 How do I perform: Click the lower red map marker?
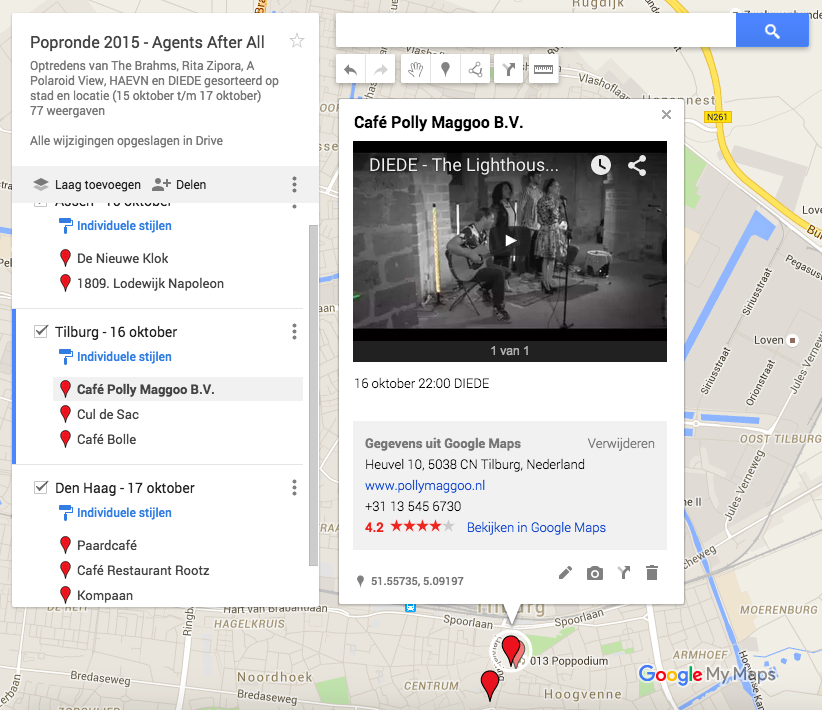click(x=490, y=685)
